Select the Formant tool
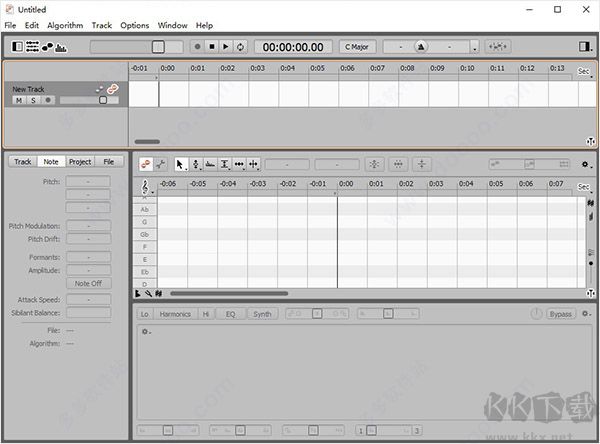600x444 pixels. [x=210, y=164]
